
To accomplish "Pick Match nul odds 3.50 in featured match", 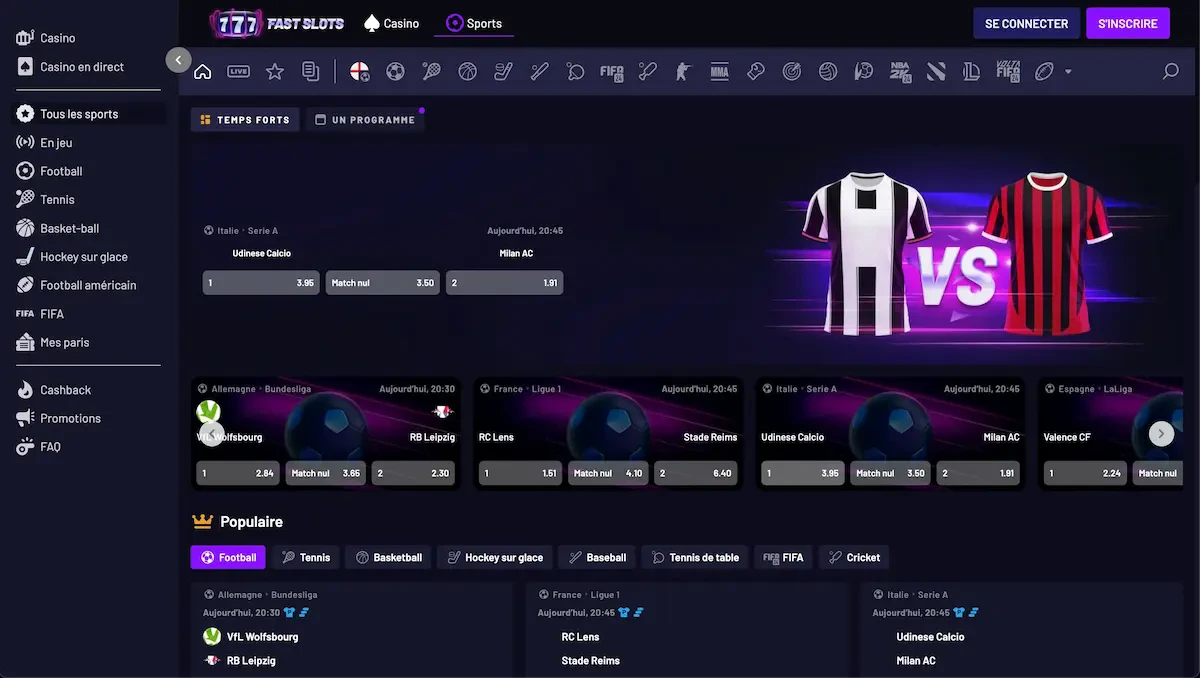I will click(383, 283).
